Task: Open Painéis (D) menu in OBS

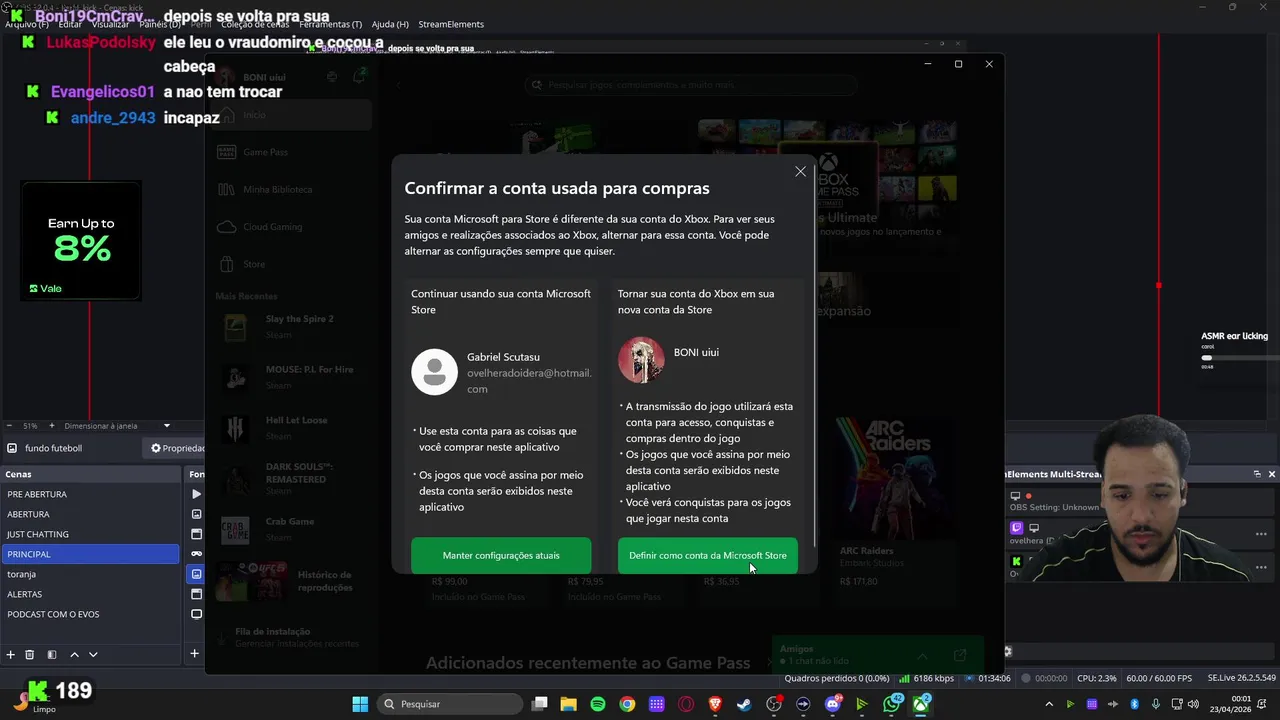Action: pos(160,24)
